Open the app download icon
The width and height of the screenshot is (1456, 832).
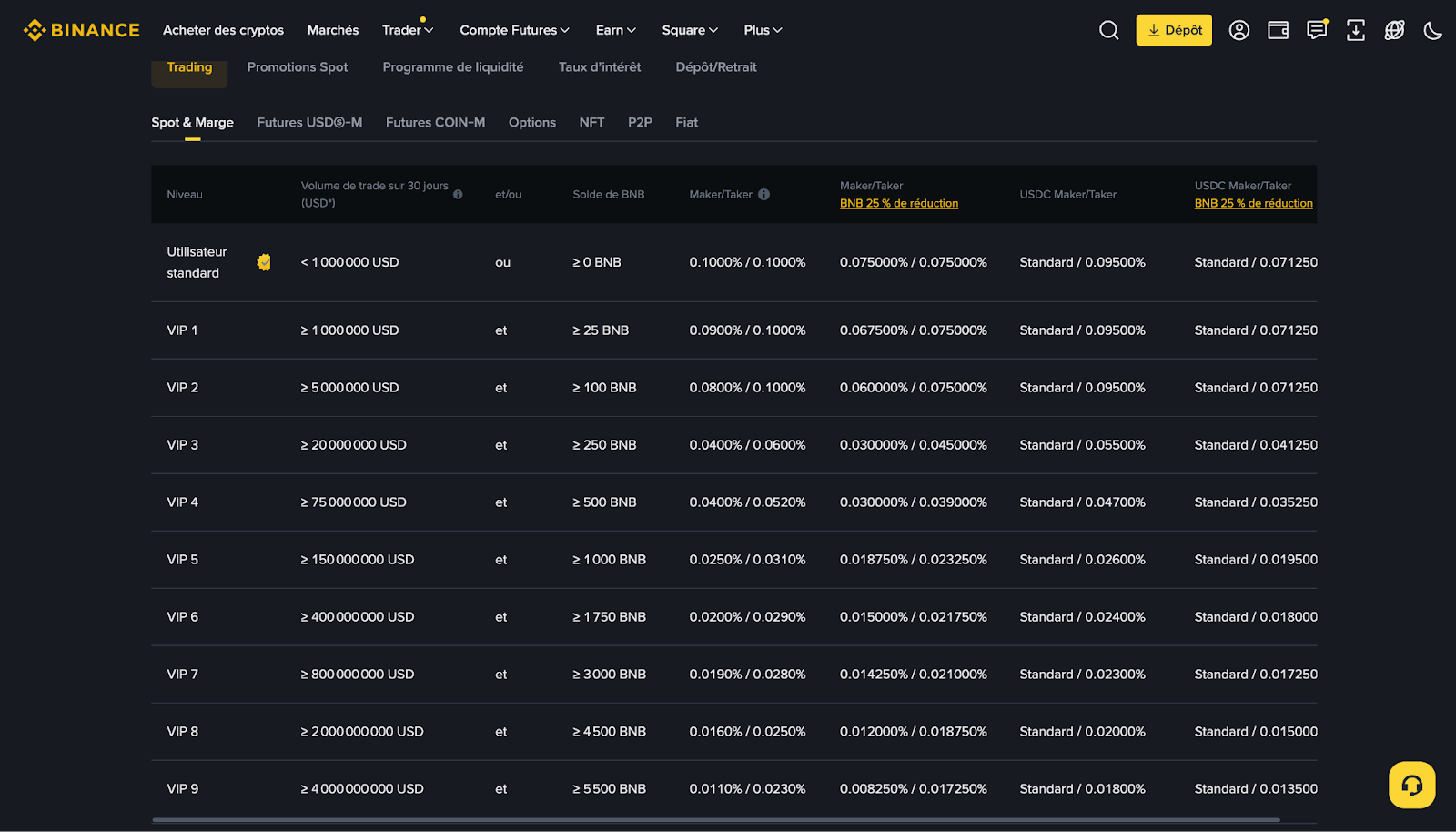pos(1355,30)
